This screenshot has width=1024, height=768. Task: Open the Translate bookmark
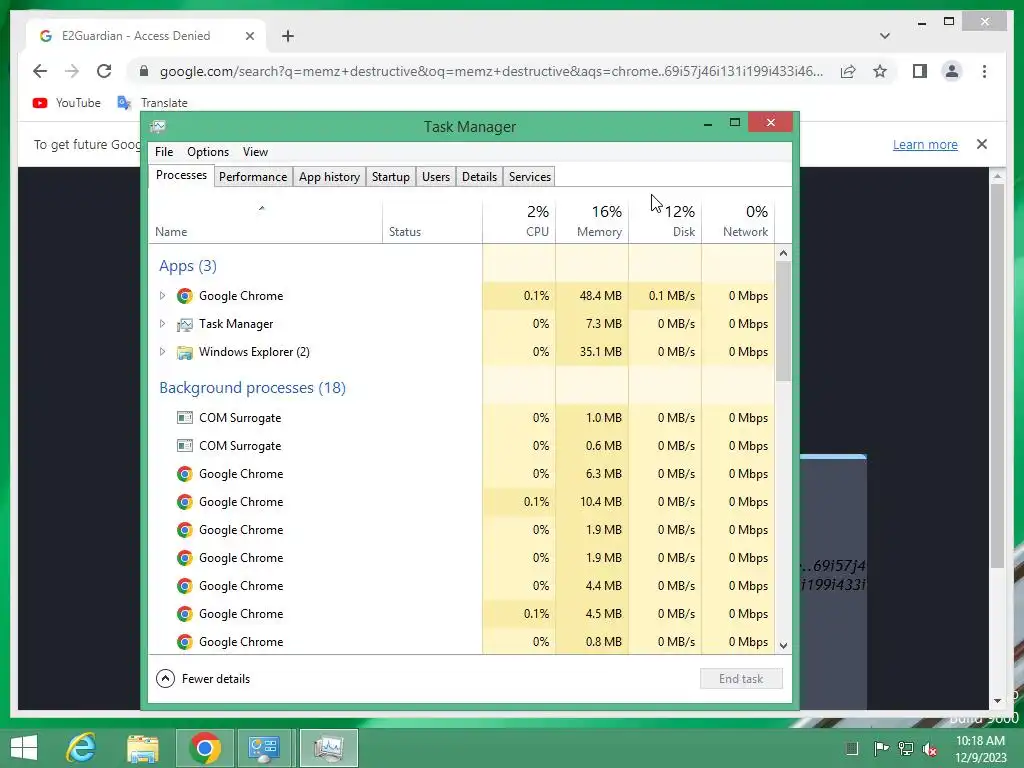pyautogui.click(x=152, y=103)
